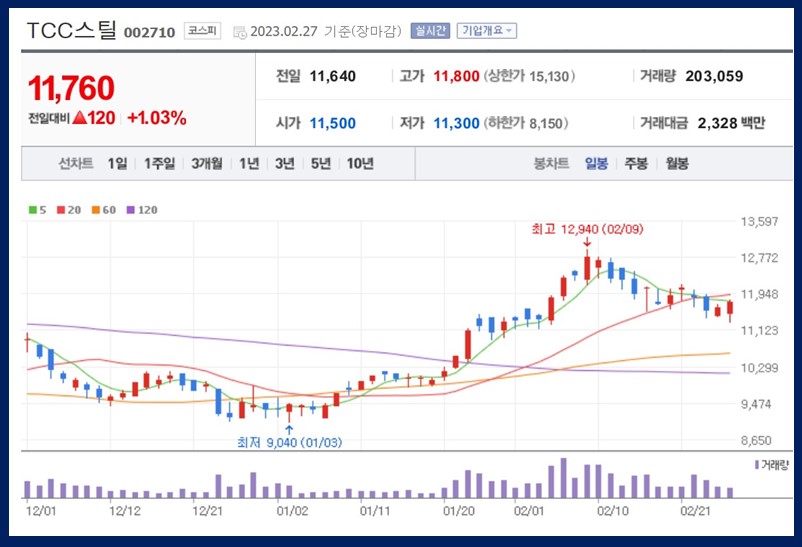Click the current price 11,760
The image size is (802, 547).
[x=71, y=88]
